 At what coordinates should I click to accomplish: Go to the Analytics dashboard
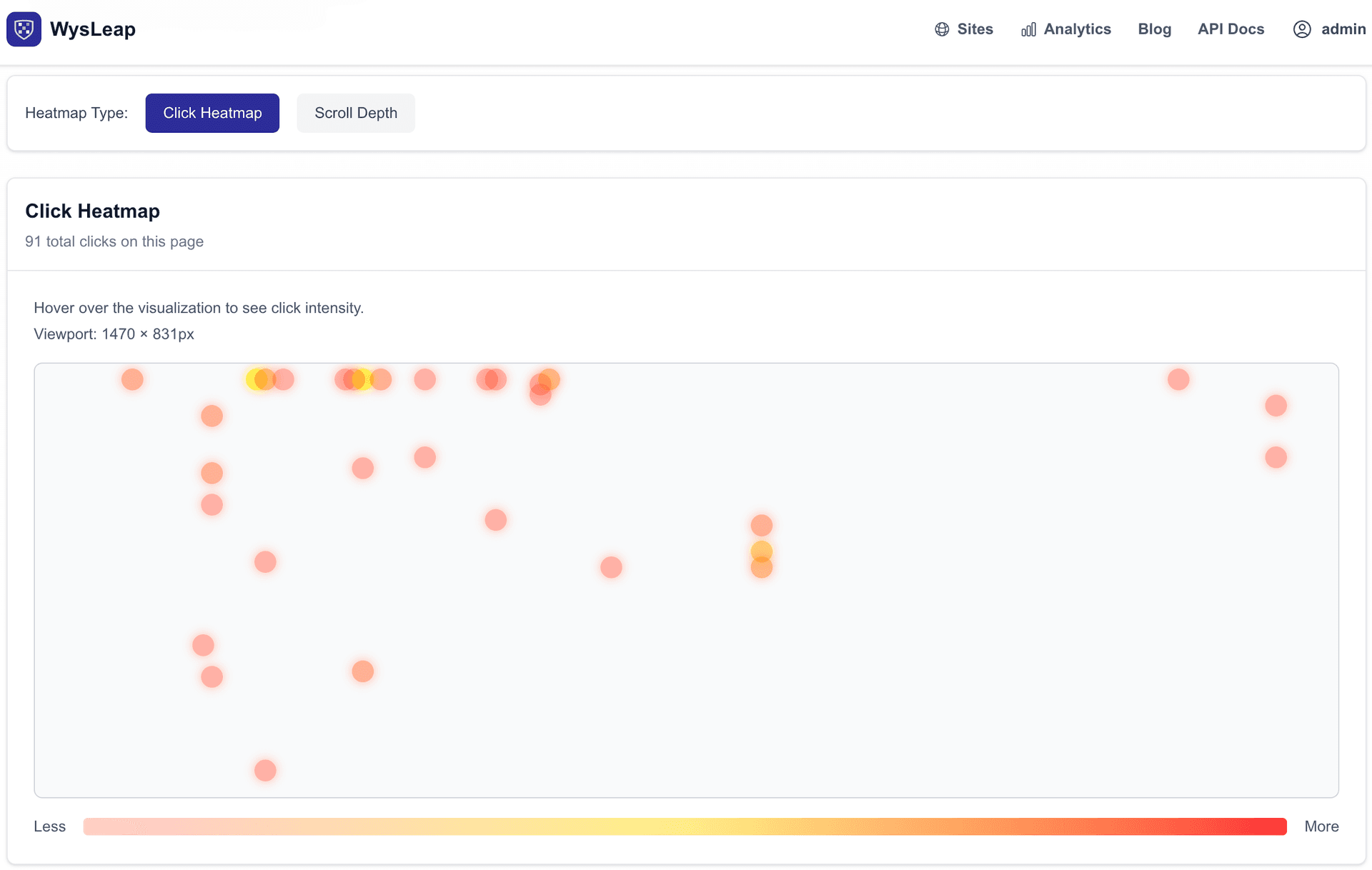click(1077, 29)
